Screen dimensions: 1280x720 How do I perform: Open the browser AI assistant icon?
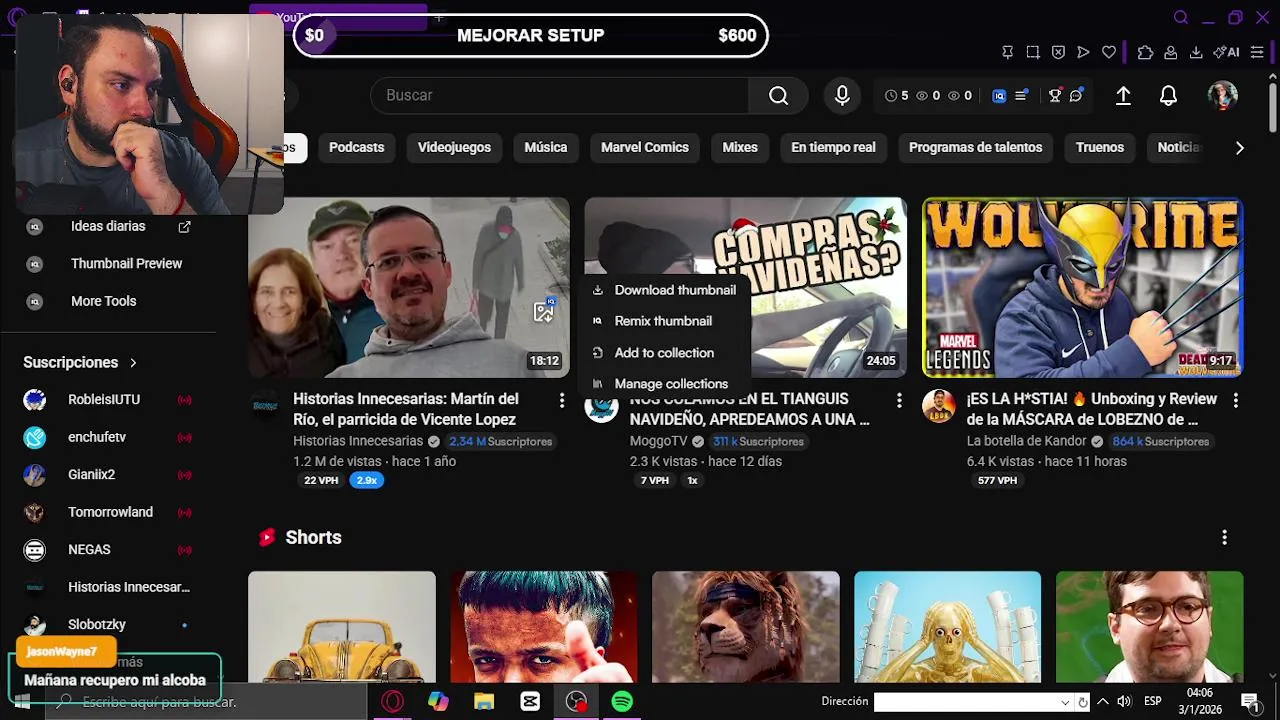1226,52
